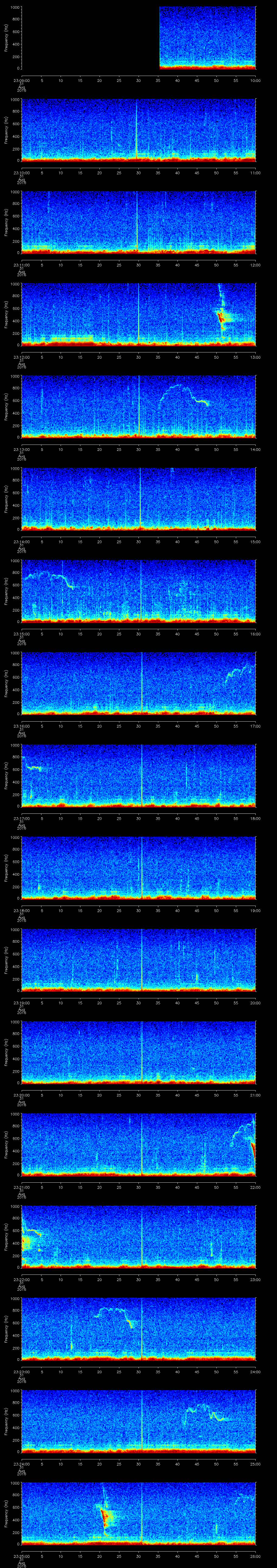Screen dimensions: 277x1568
Task: Click the 23:24:00 start time label
Action: click(x=21, y=1464)
